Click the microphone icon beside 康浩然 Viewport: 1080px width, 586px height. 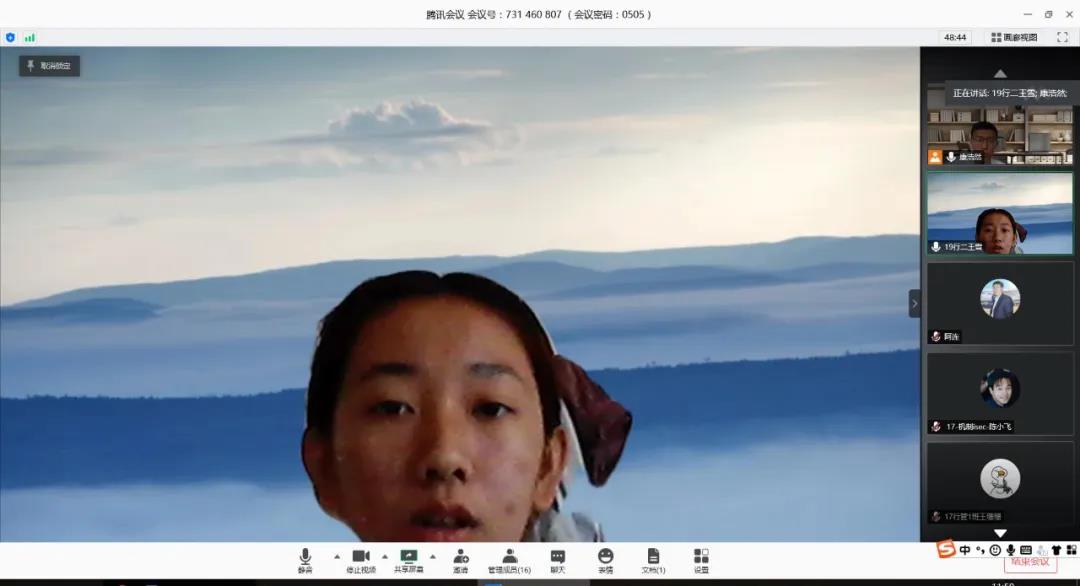(x=951, y=157)
